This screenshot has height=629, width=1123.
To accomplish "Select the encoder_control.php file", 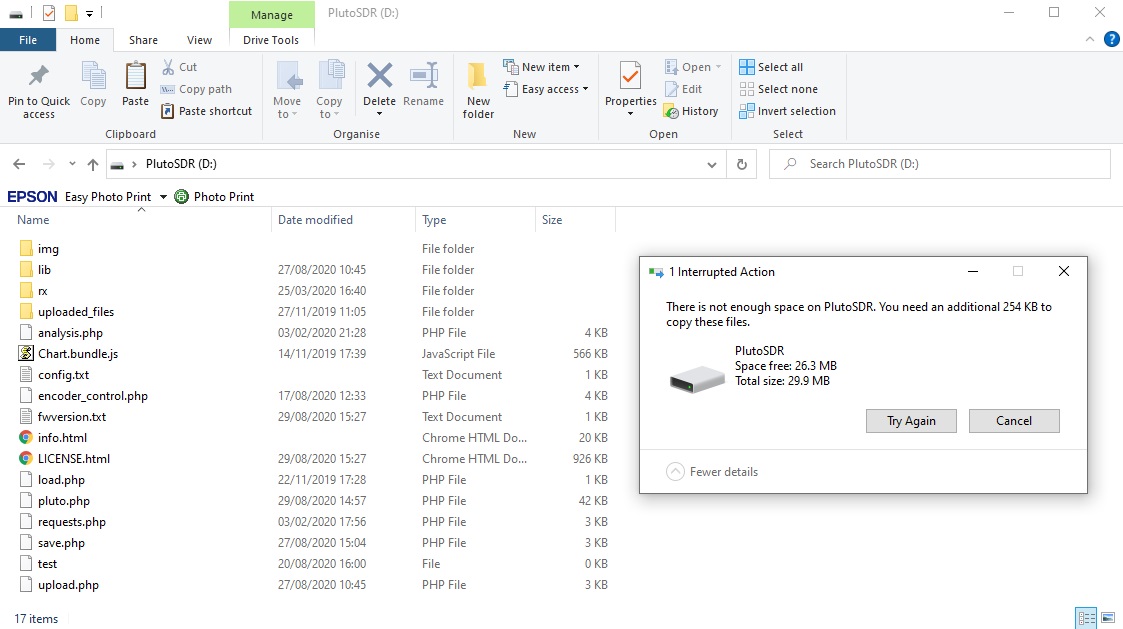I will (x=93, y=395).
